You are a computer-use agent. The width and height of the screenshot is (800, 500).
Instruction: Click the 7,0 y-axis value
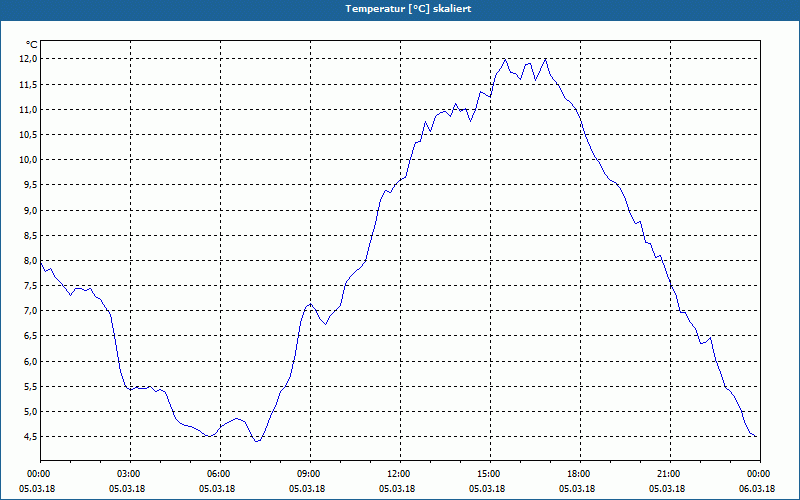(x=30, y=311)
